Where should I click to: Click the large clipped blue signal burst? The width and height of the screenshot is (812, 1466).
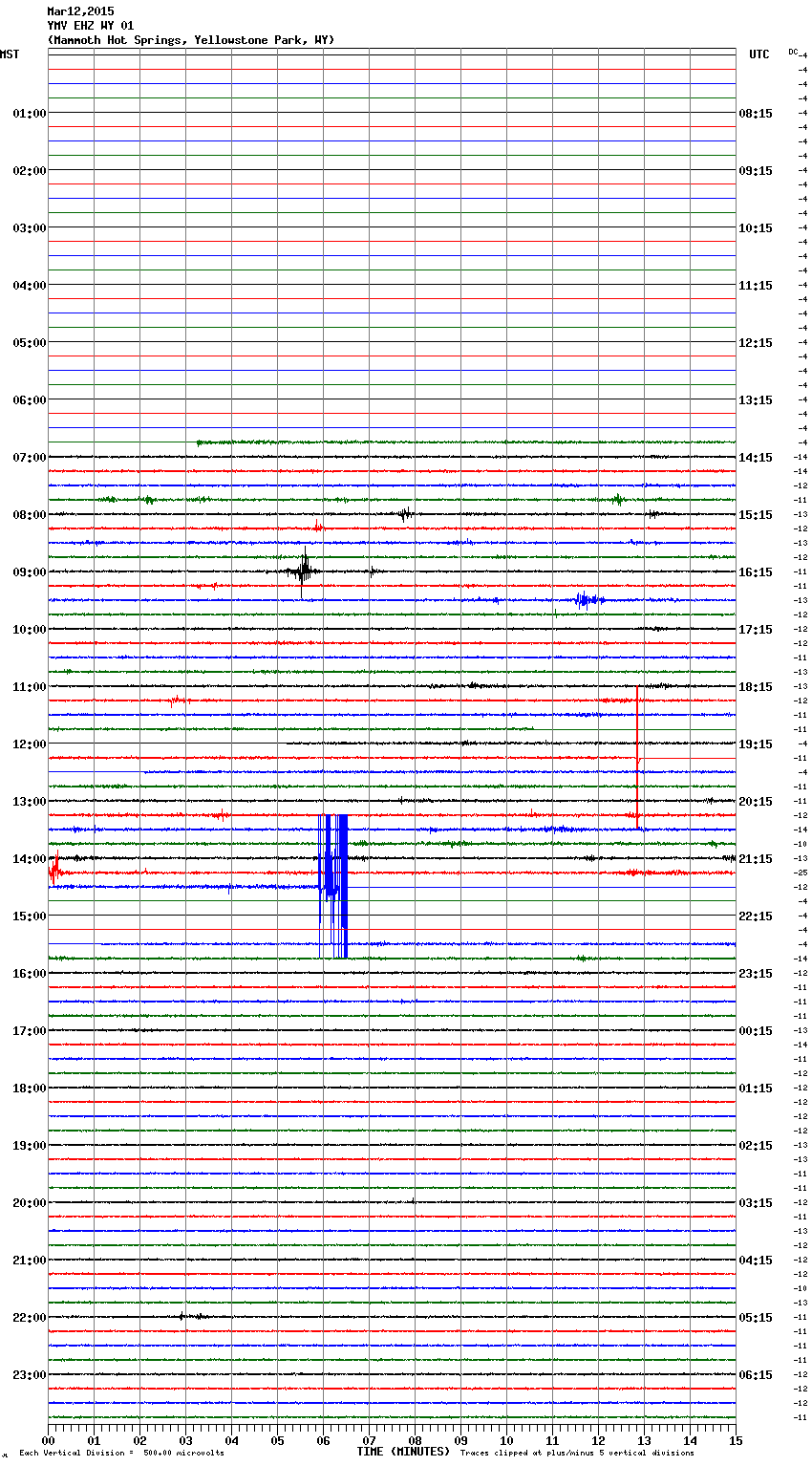coord(333,886)
